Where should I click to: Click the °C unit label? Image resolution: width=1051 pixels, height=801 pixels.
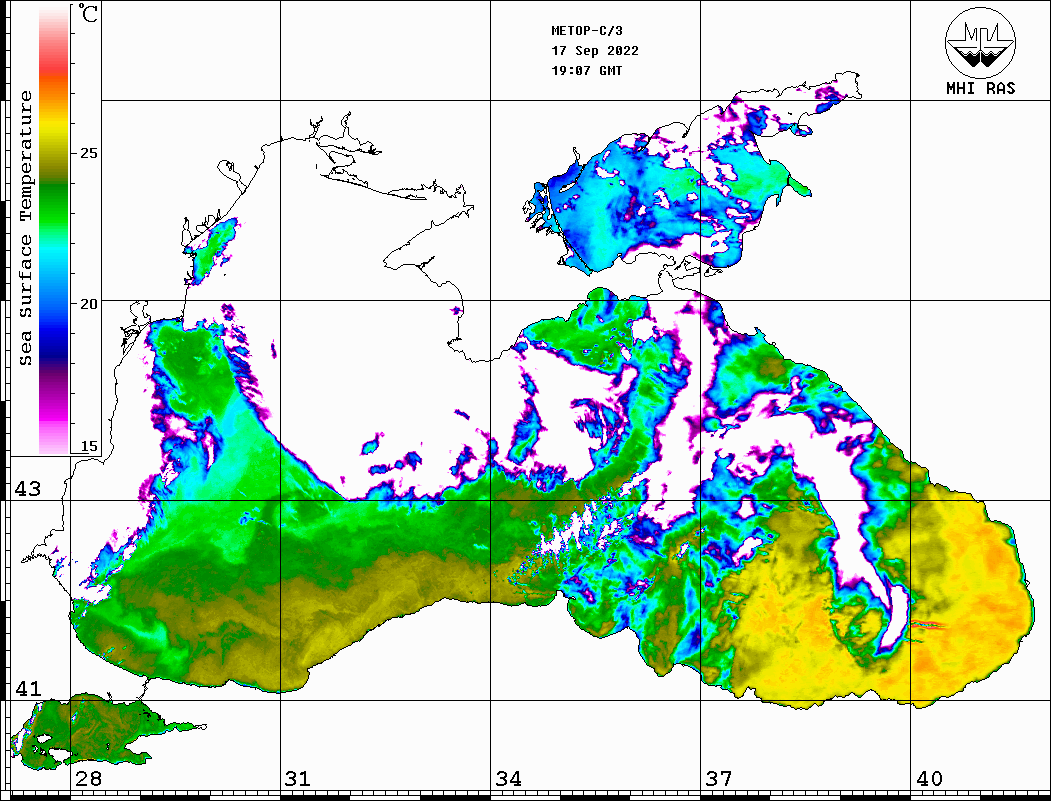point(88,13)
